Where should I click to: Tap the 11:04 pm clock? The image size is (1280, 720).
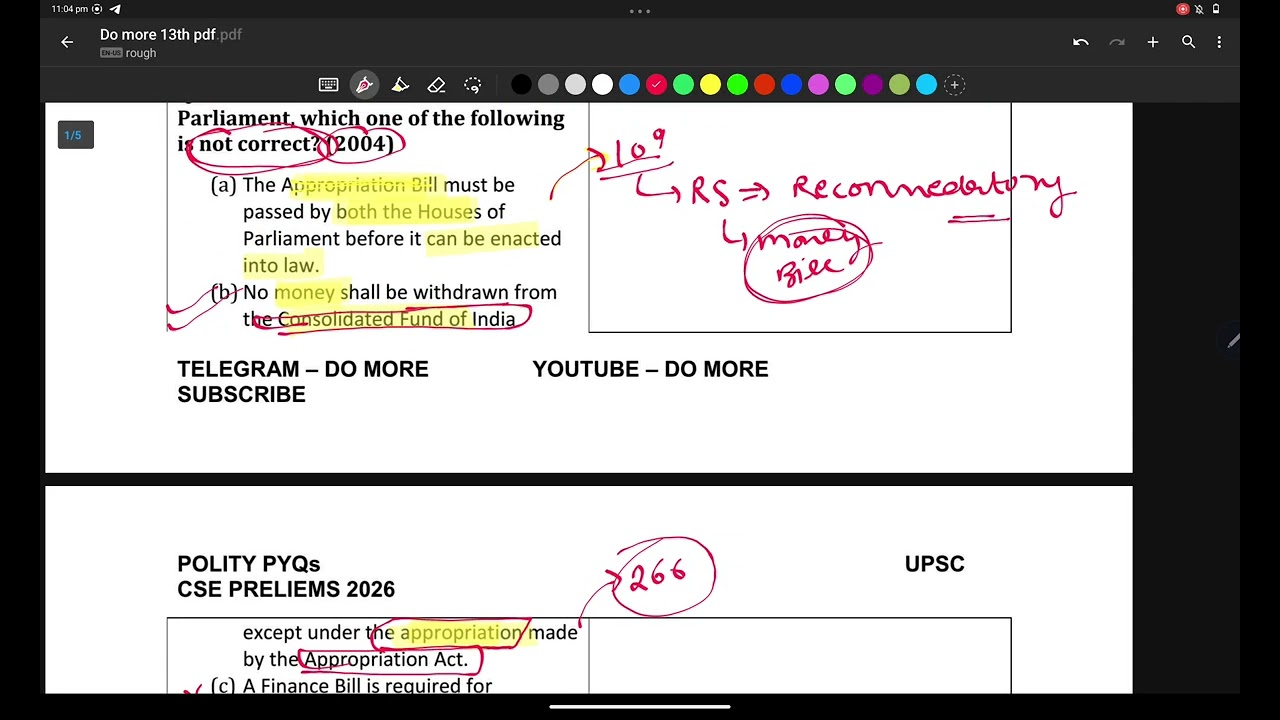click(x=69, y=9)
